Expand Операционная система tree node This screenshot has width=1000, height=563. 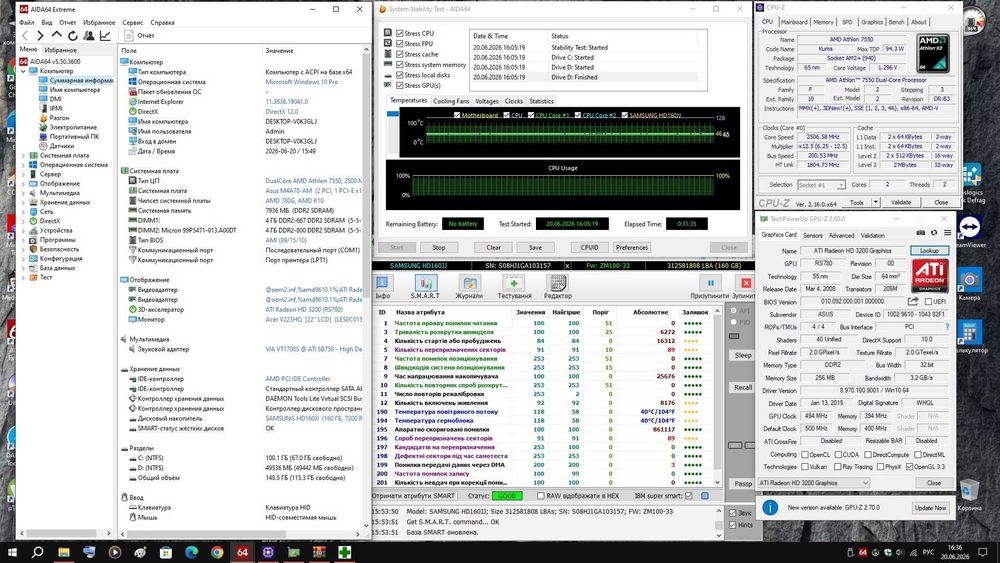tap(24, 165)
